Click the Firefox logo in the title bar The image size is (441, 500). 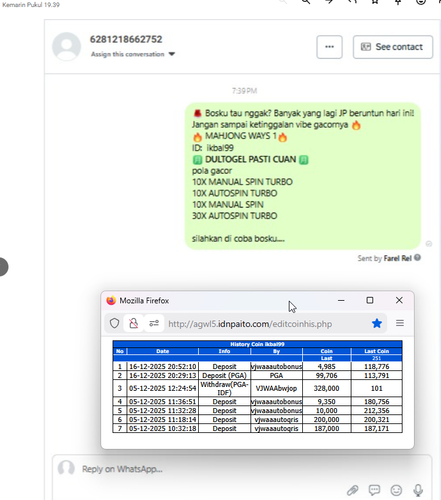(111, 300)
